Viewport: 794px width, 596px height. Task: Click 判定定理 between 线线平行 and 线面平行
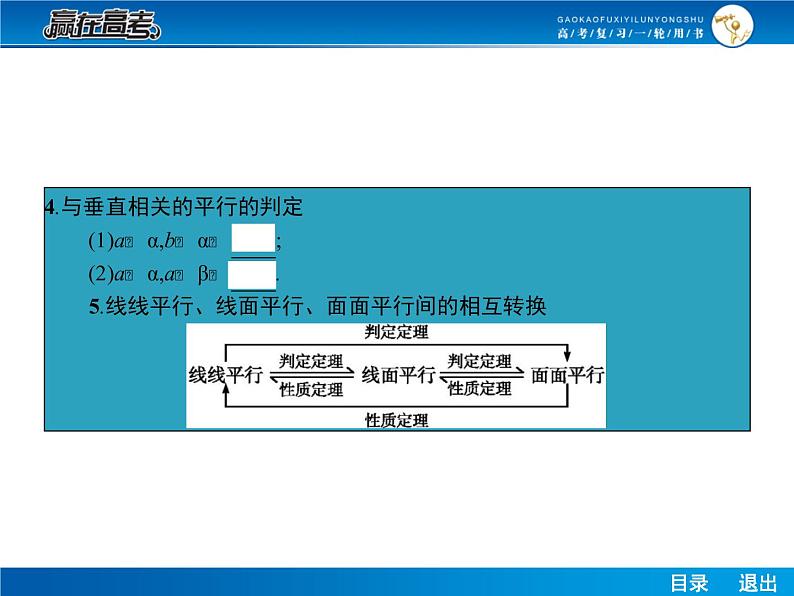coord(311,361)
